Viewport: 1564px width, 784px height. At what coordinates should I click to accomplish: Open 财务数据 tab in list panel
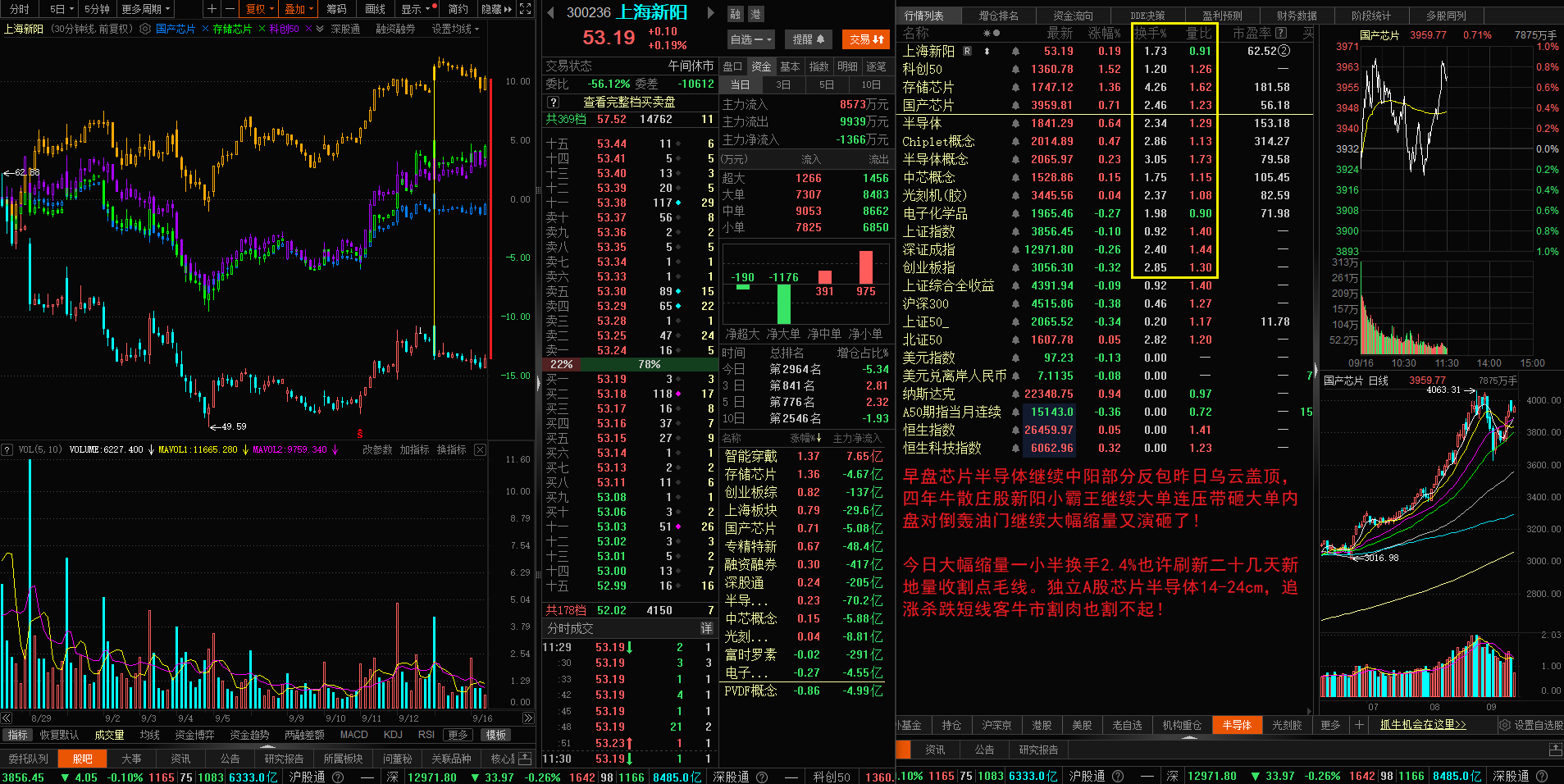click(x=1297, y=16)
